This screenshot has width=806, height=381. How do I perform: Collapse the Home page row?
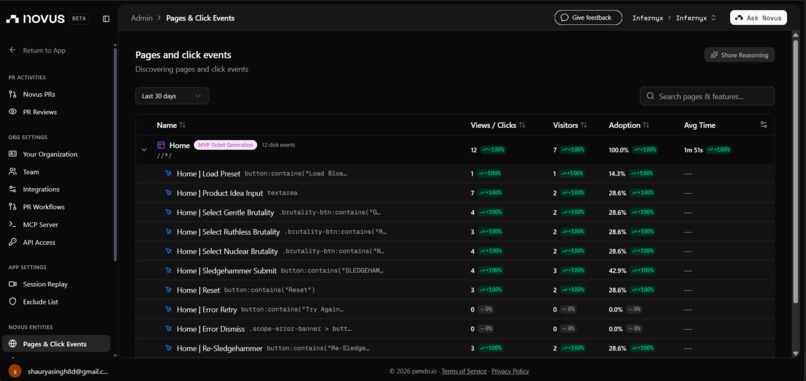point(144,150)
